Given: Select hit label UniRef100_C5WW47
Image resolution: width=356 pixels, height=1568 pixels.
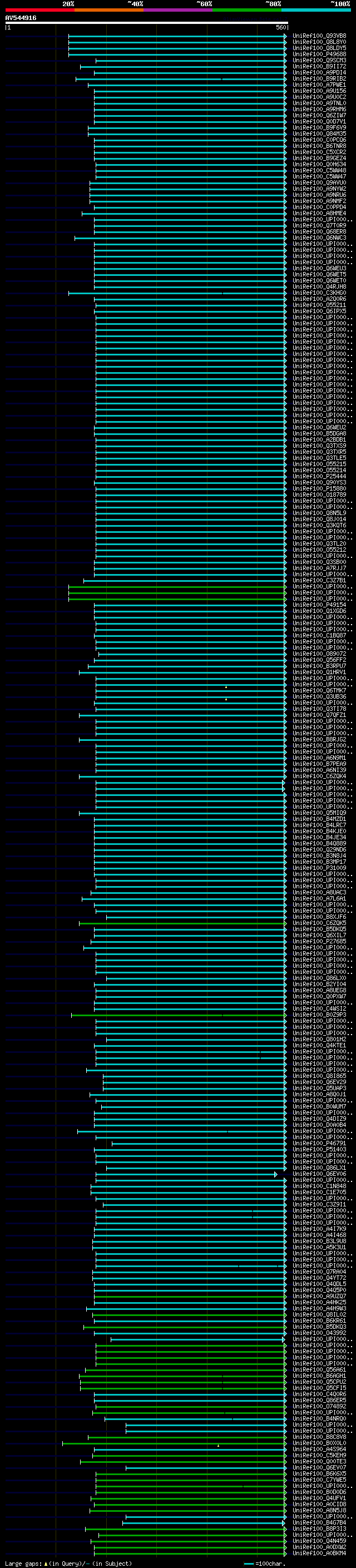Looking at the screenshot, I should [x=319, y=176].
